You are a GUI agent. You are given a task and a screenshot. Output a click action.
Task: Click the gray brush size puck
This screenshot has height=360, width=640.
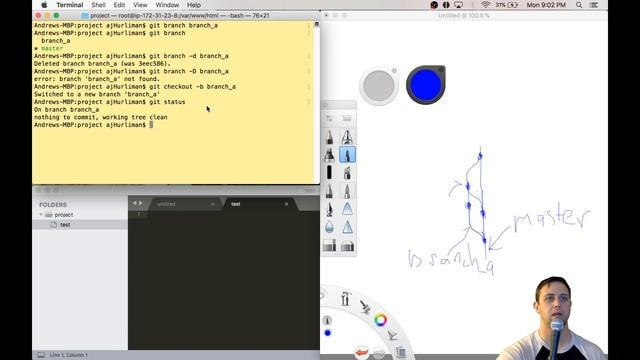pyautogui.click(x=379, y=85)
